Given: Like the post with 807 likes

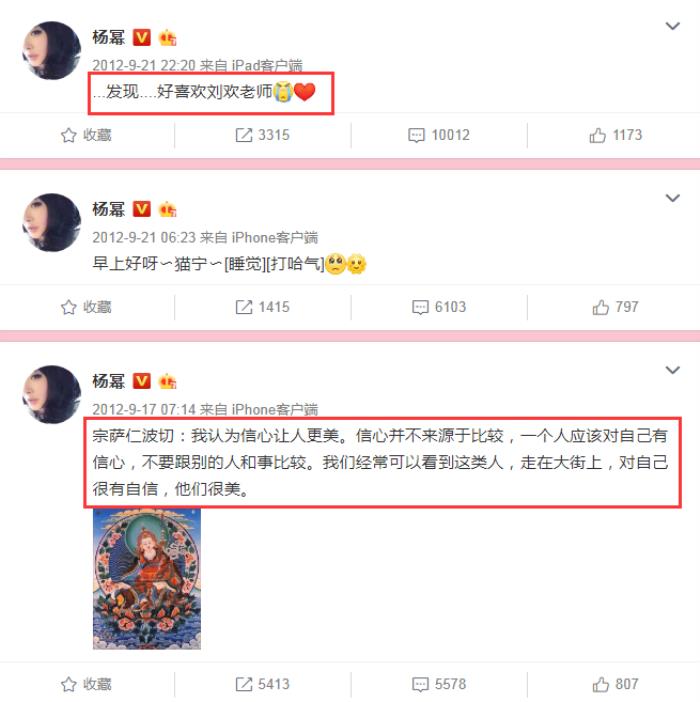Looking at the screenshot, I should tap(615, 684).
